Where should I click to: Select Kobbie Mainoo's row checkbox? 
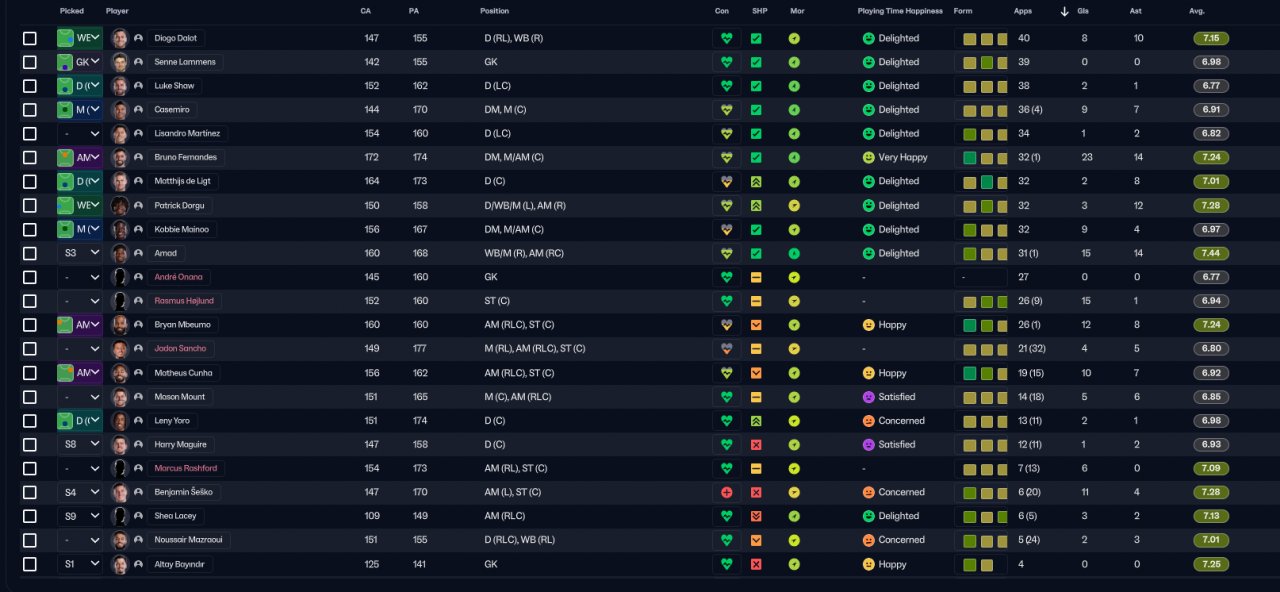coord(30,229)
